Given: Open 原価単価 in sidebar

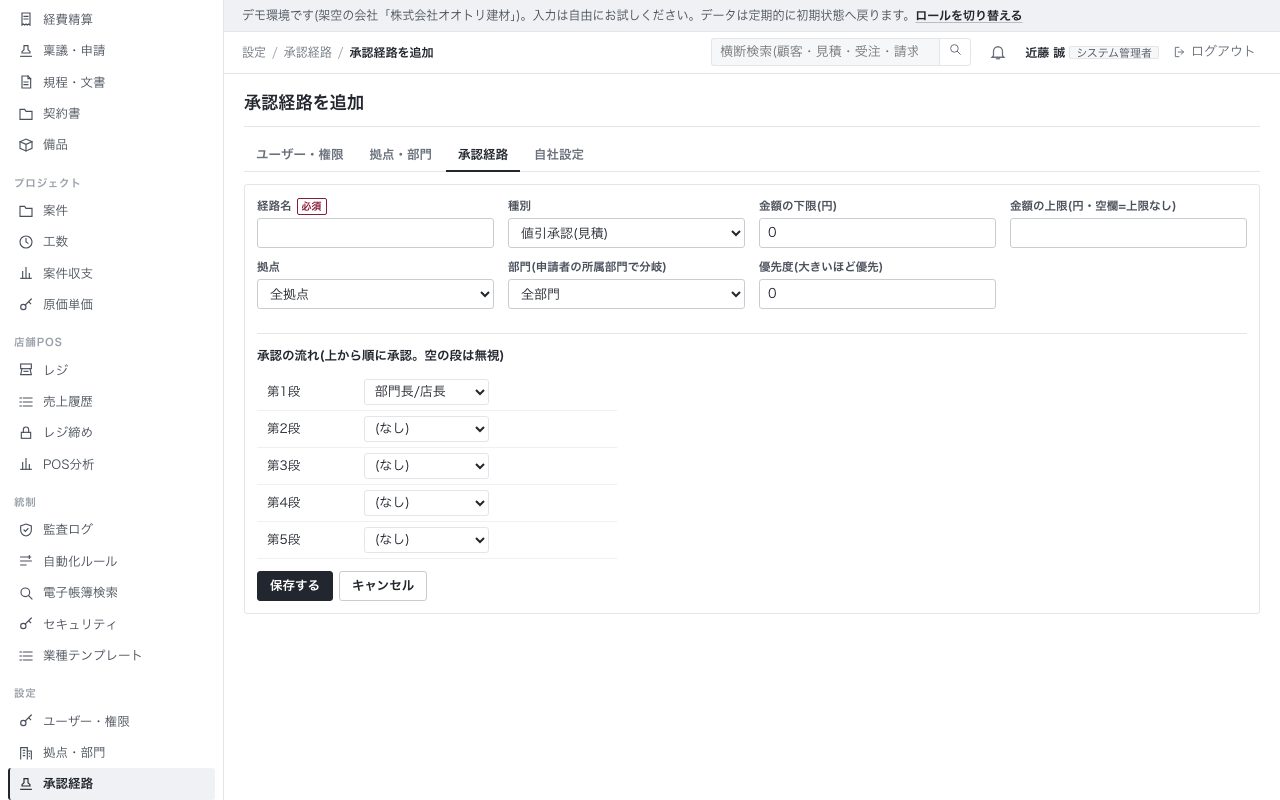Looking at the screenshot, I should (111, 304).
